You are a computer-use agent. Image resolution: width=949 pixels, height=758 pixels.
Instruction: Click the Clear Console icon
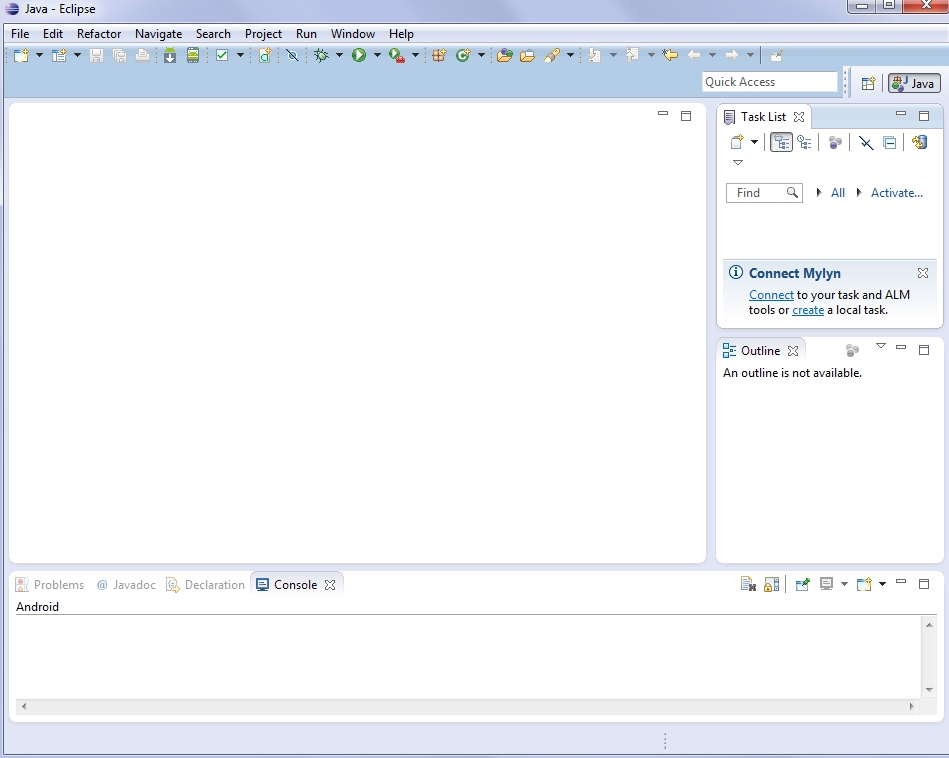tap(749, 584)
